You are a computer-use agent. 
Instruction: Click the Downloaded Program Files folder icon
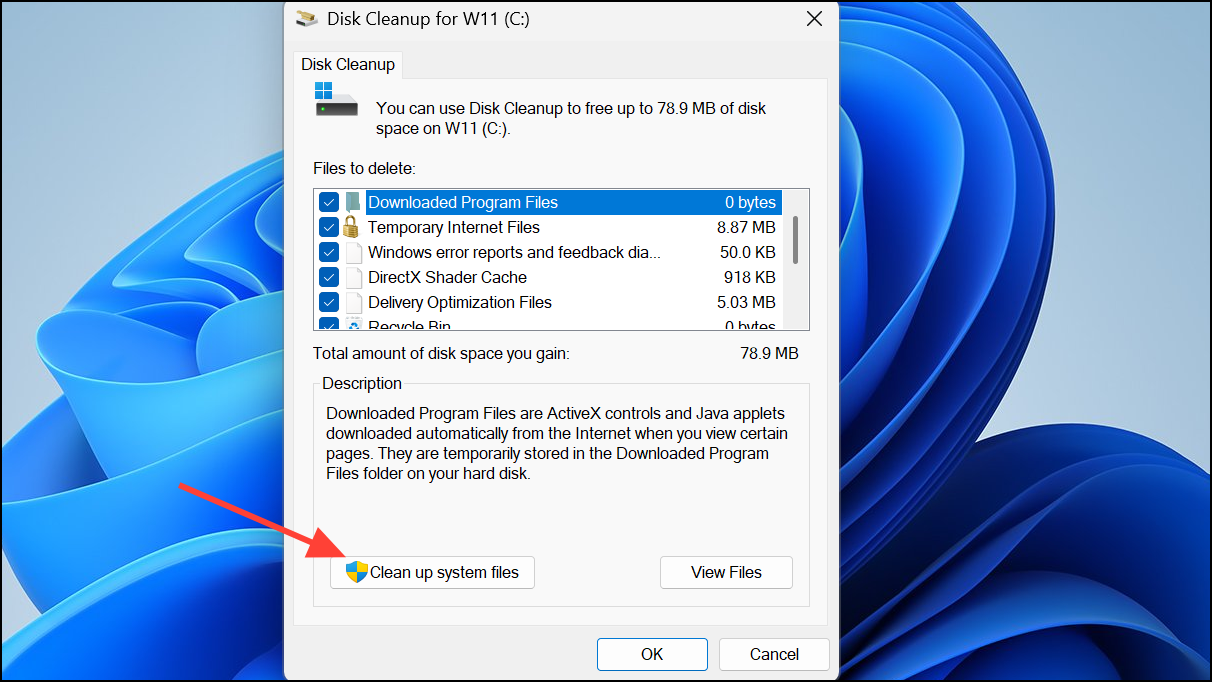(353, 202)
